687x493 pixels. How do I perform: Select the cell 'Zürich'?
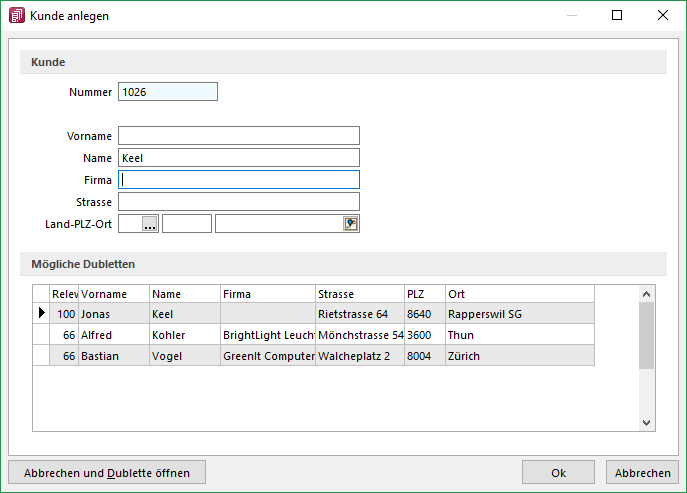click(520, 356)
